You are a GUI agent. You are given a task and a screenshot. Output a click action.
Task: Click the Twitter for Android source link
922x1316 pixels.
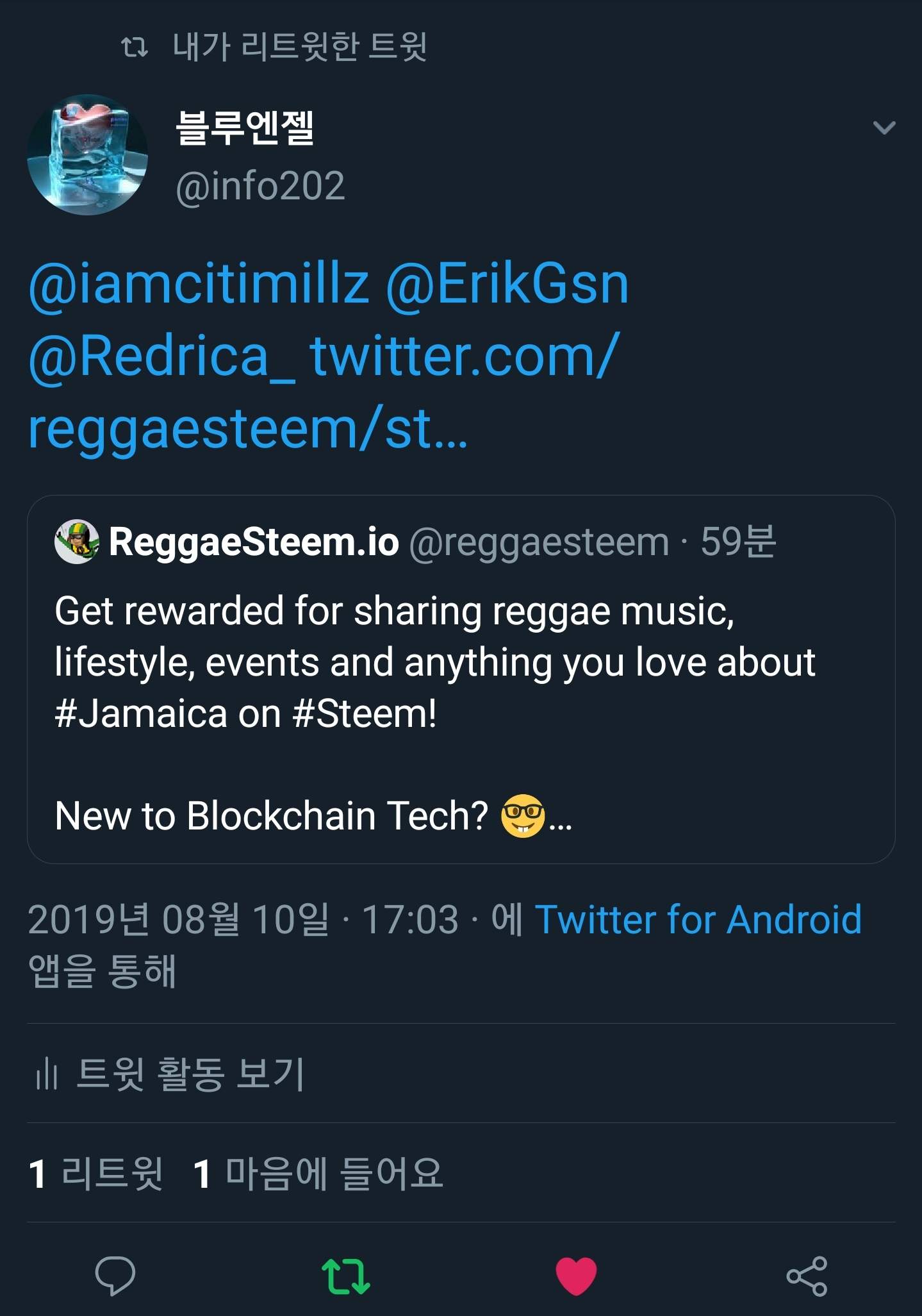(698, 919)
